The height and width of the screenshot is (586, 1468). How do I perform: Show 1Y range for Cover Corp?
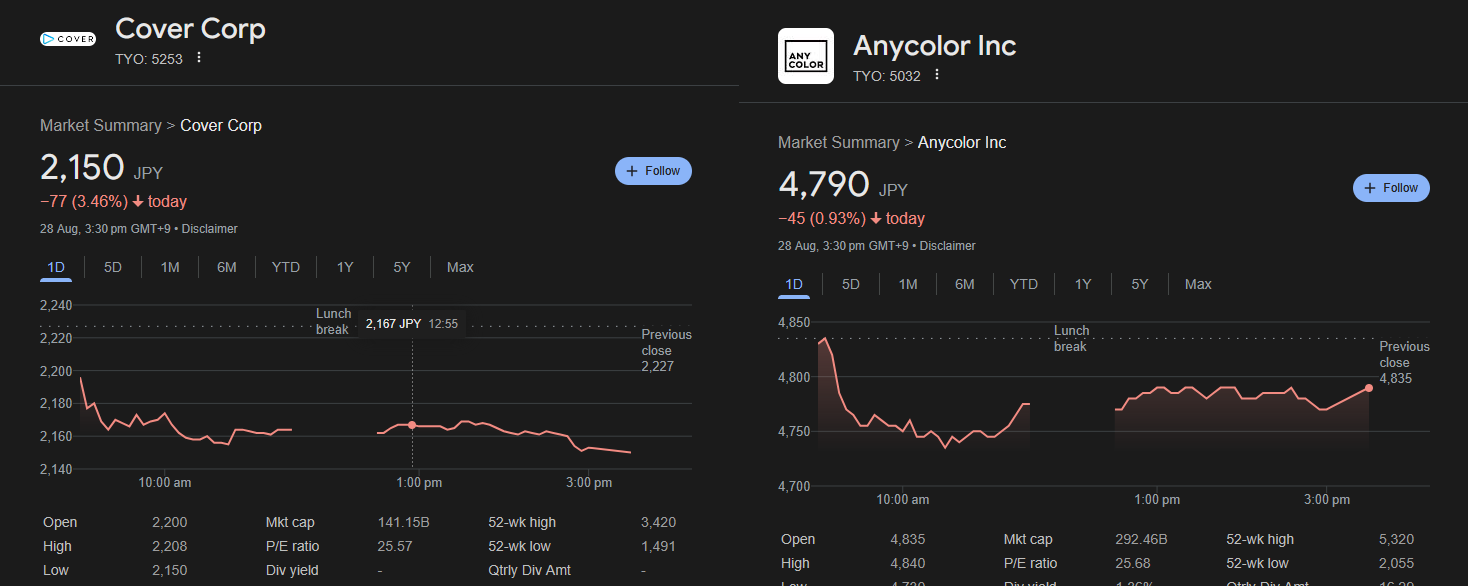coord(345,267)
